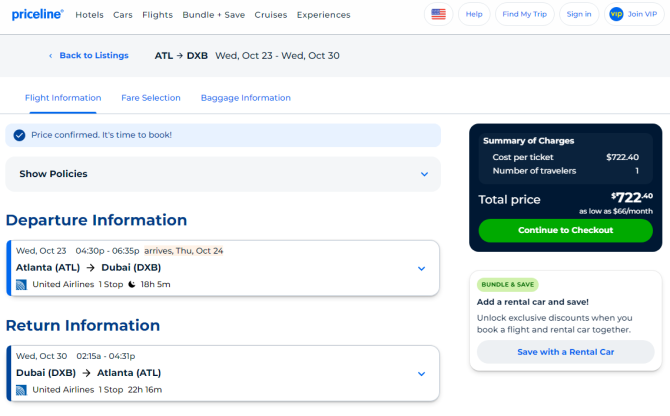
Task: Click the VIP badge icon
Action: coord(616,14)
